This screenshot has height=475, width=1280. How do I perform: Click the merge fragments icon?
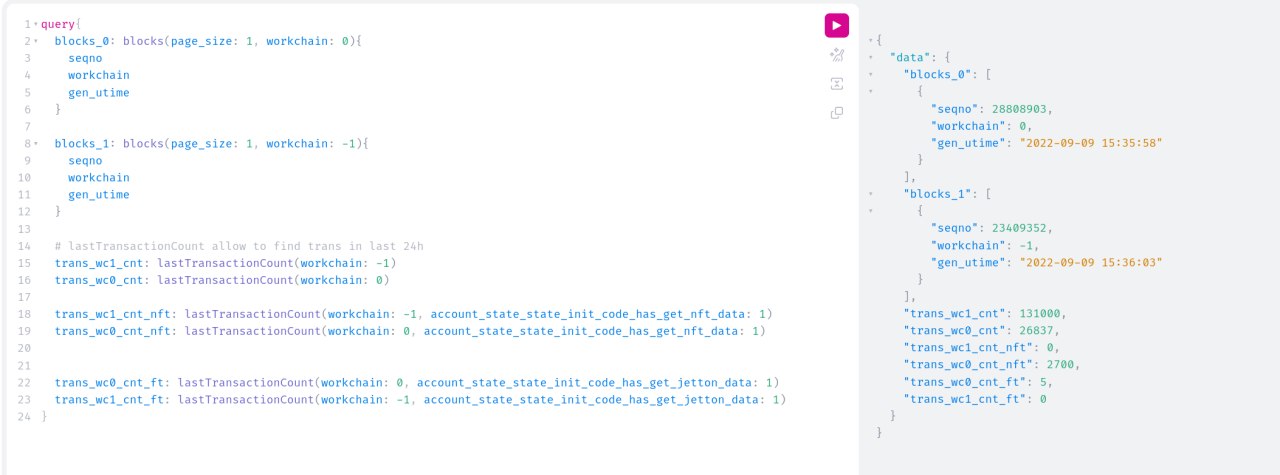[x=837, y=84]
